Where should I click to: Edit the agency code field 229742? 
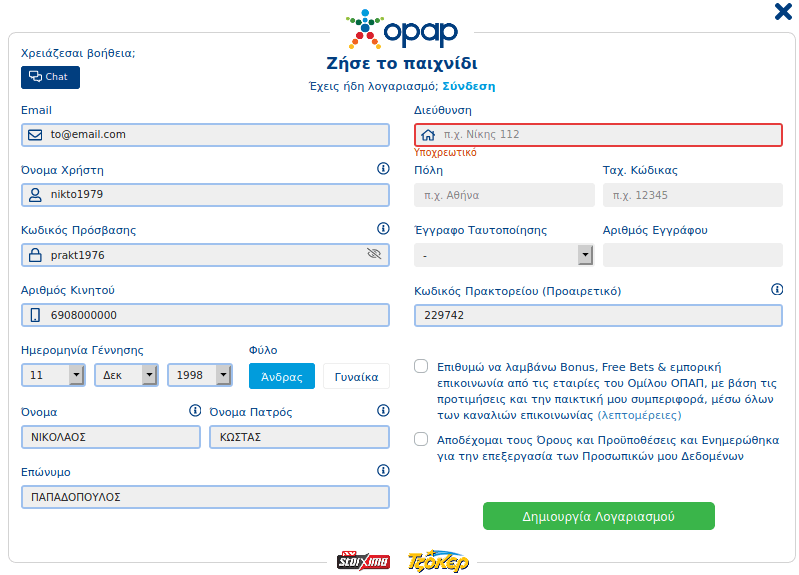[x=598, y=315]
